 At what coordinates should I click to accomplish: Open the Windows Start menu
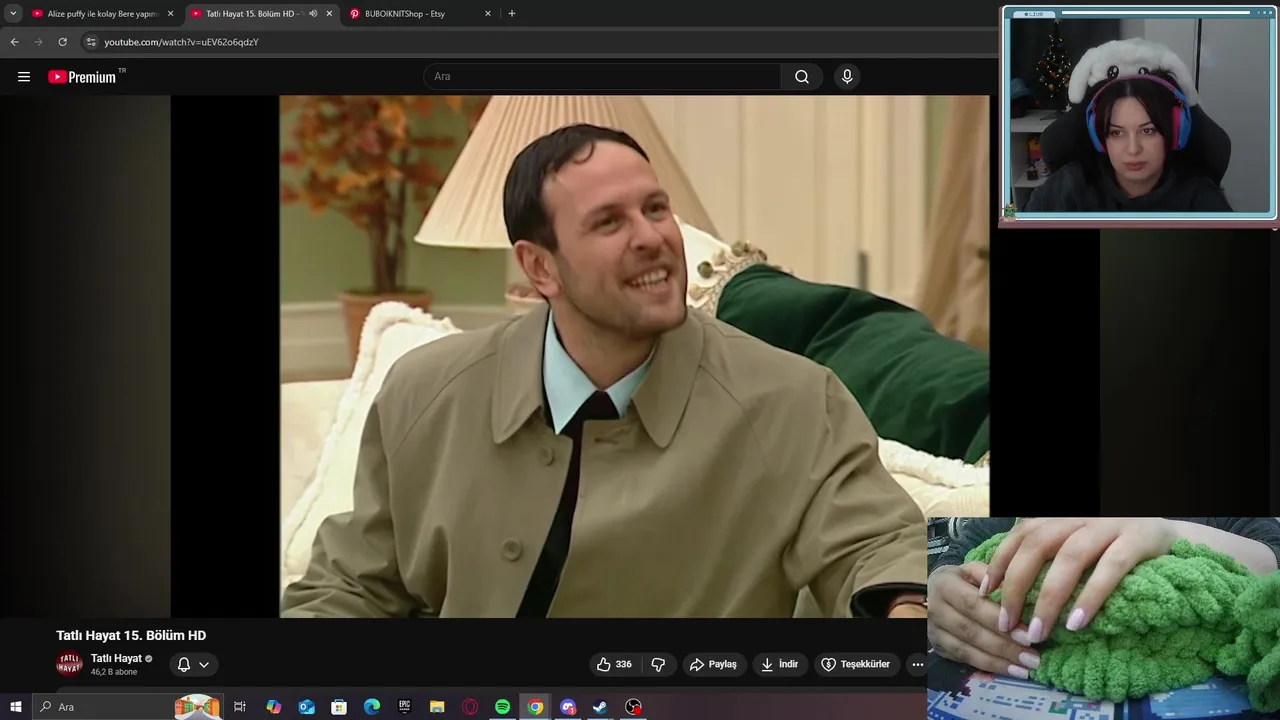click(15, 707)
